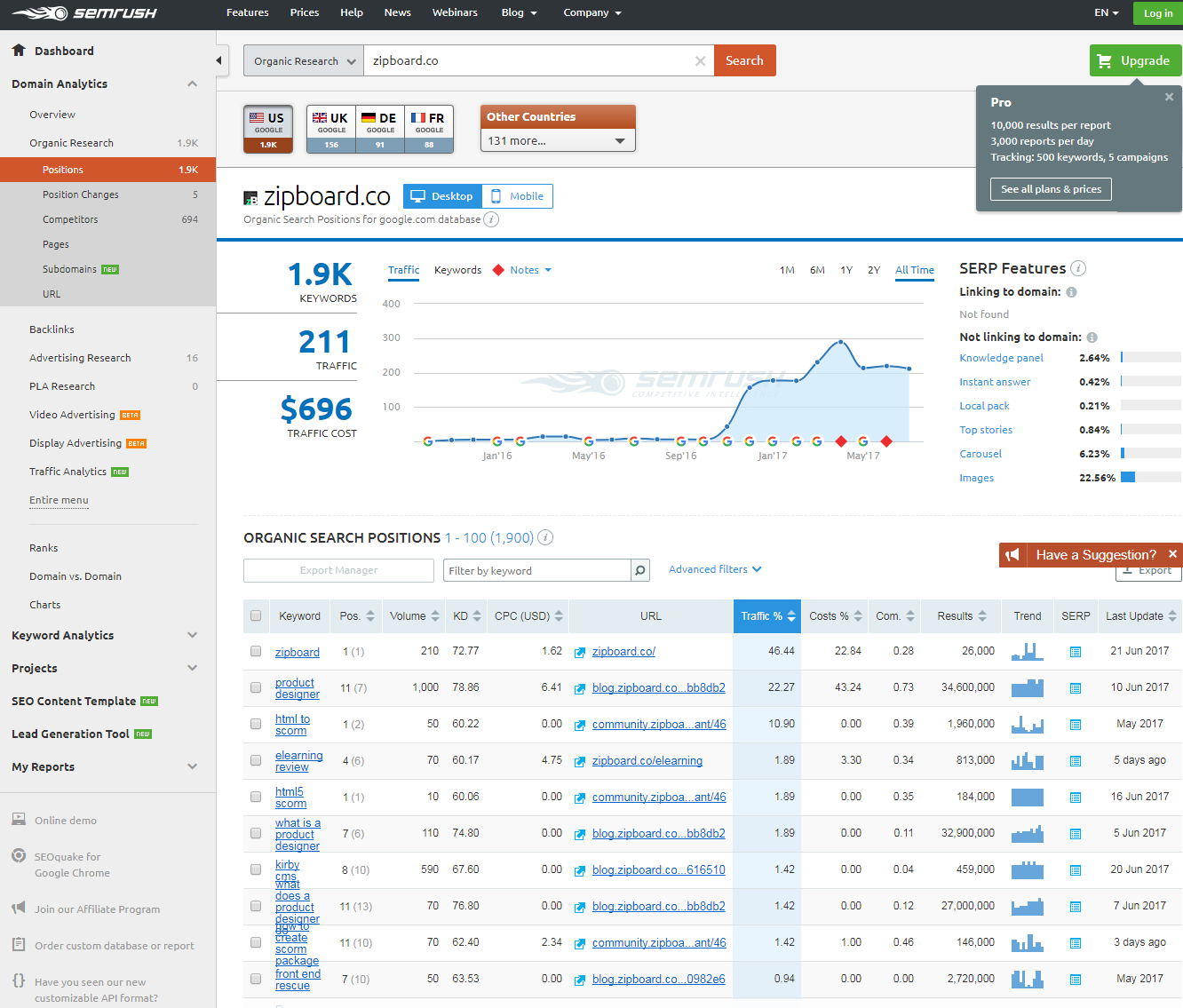Click Order custom database report icon
This screenshot has height=1008, width=1183.
(19, 944)
